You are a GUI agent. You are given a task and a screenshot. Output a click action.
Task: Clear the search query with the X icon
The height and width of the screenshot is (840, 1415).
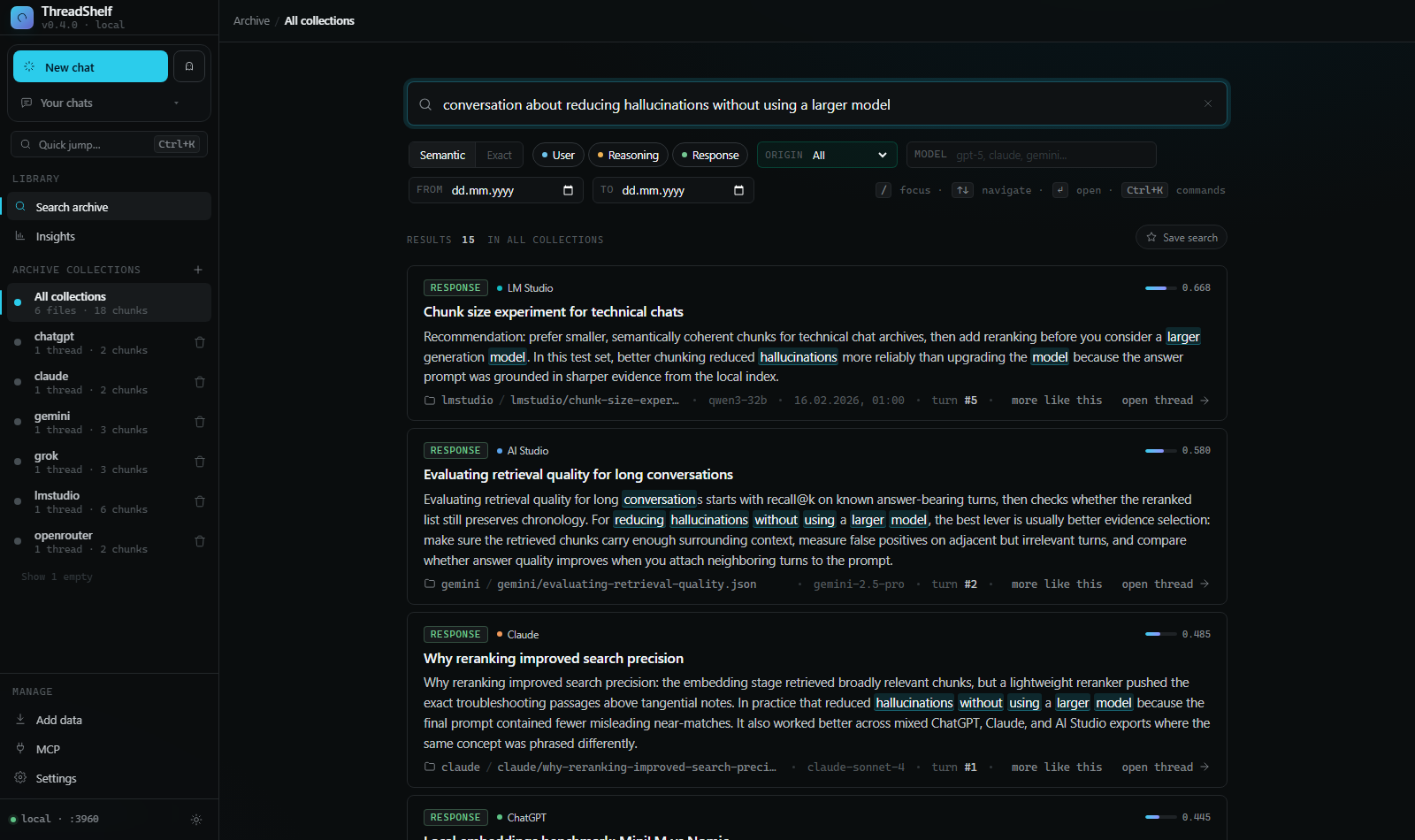1208,103
